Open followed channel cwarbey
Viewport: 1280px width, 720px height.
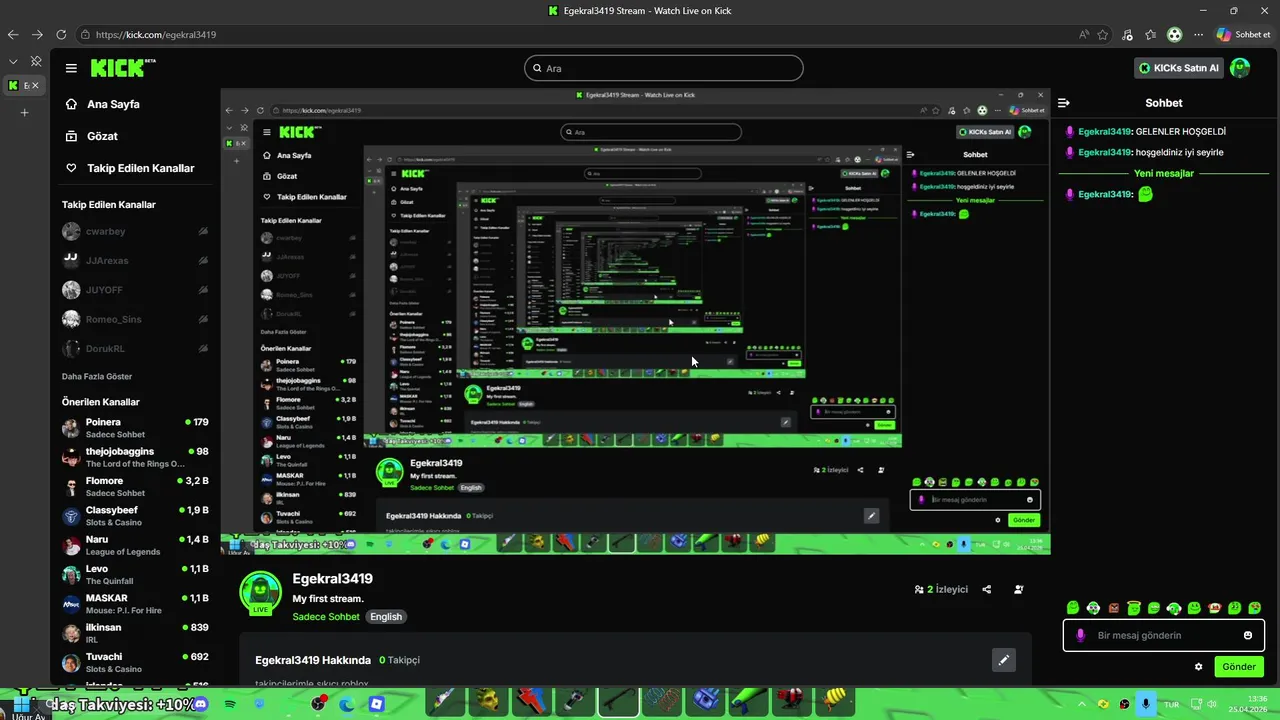tap(135, 231)
